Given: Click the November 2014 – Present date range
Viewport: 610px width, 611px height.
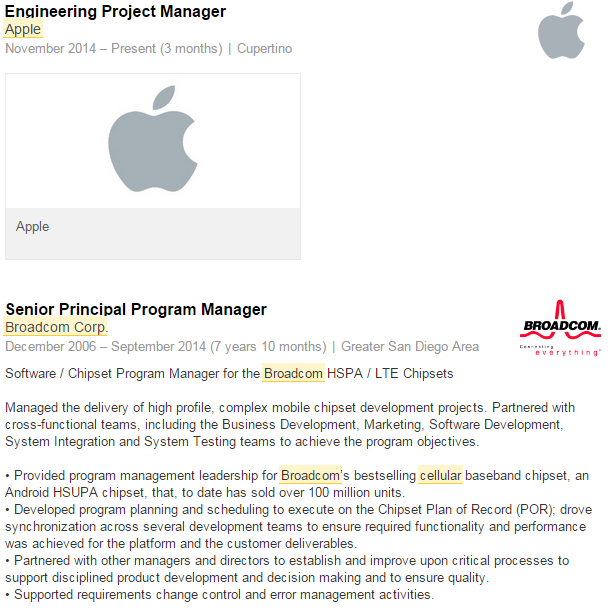Looking at the screenshot, I should pyautogui.click(x=114, y=48).
